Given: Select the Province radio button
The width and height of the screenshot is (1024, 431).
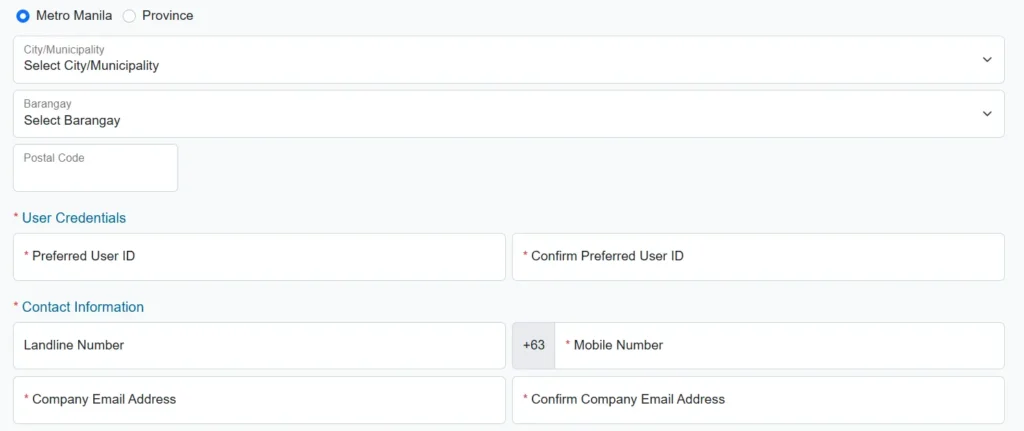Looking at the screenshot, I should pyautogui.click(x=129, y=16).
